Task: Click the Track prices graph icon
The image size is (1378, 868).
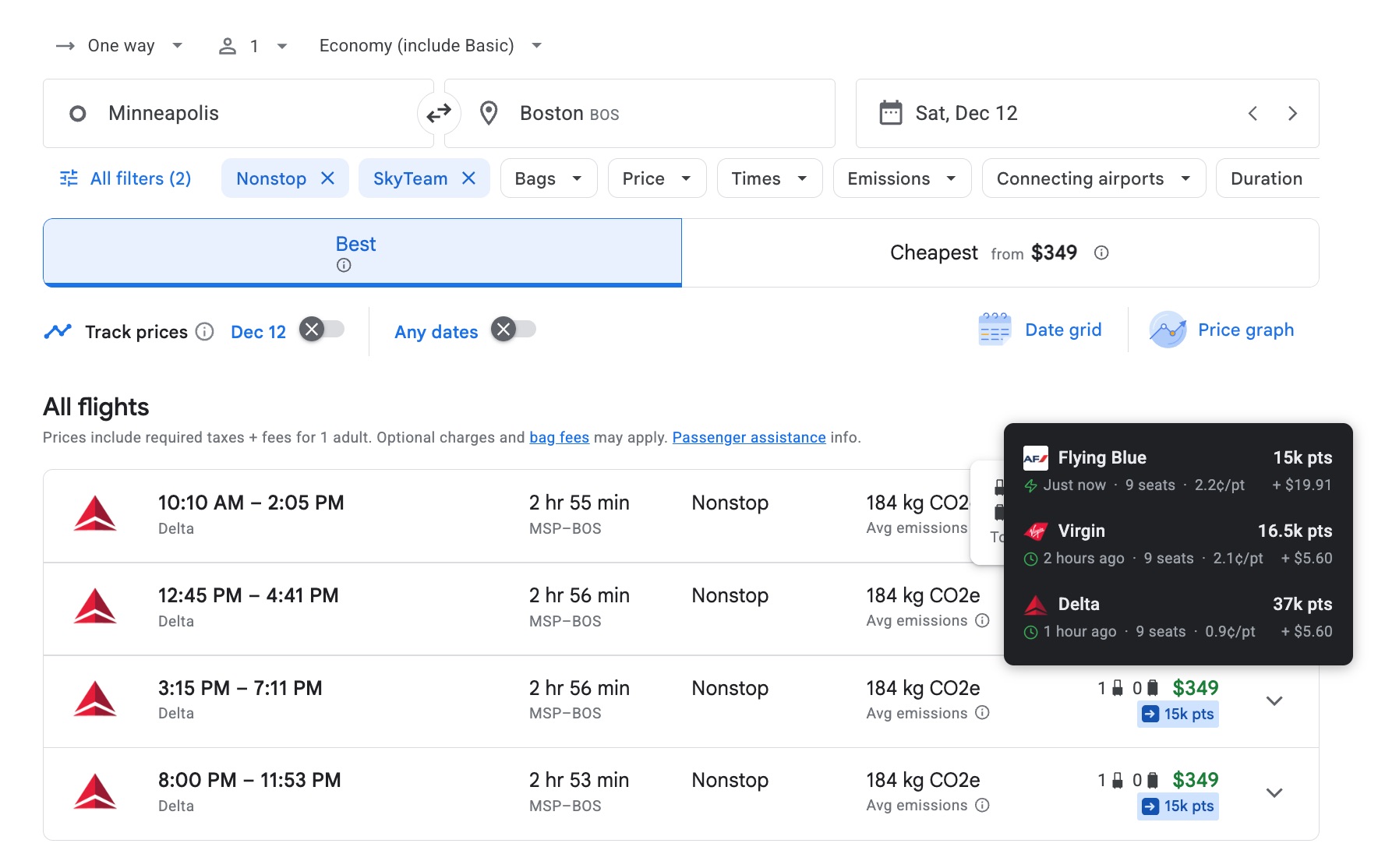Action: 58,331
